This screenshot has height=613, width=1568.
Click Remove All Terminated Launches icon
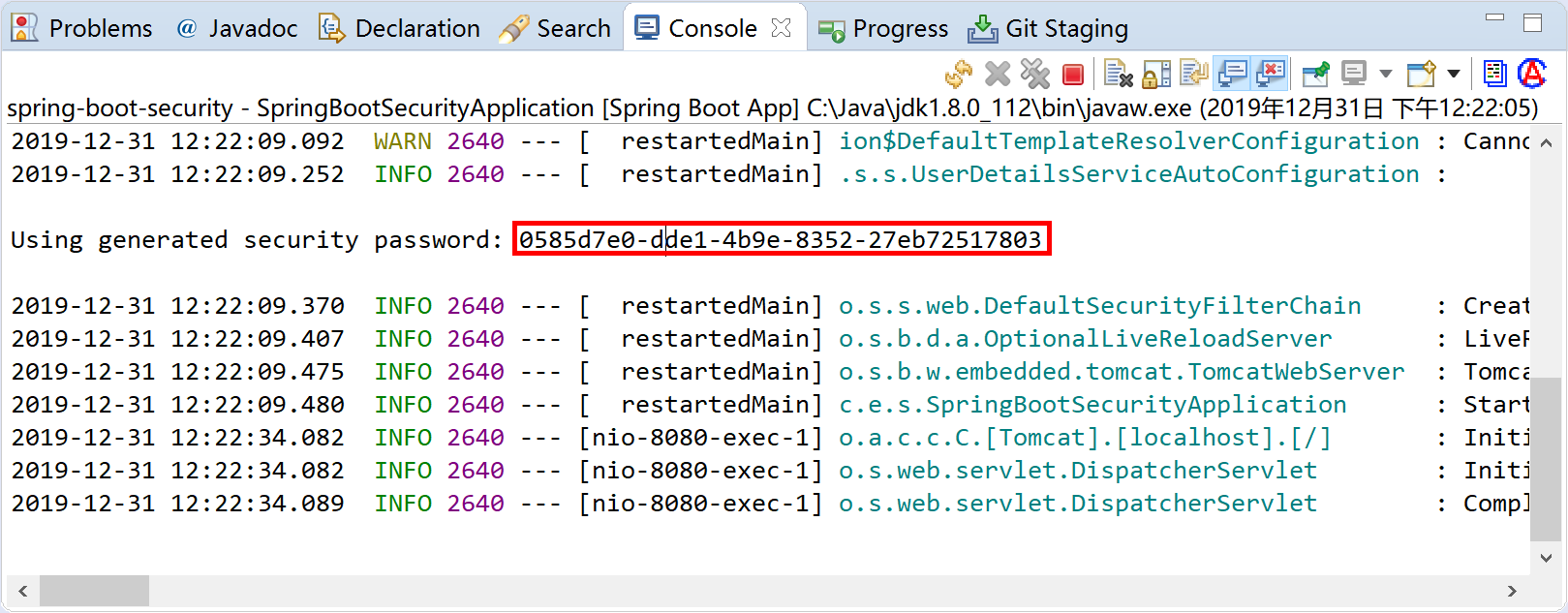tap(1034, 75)
